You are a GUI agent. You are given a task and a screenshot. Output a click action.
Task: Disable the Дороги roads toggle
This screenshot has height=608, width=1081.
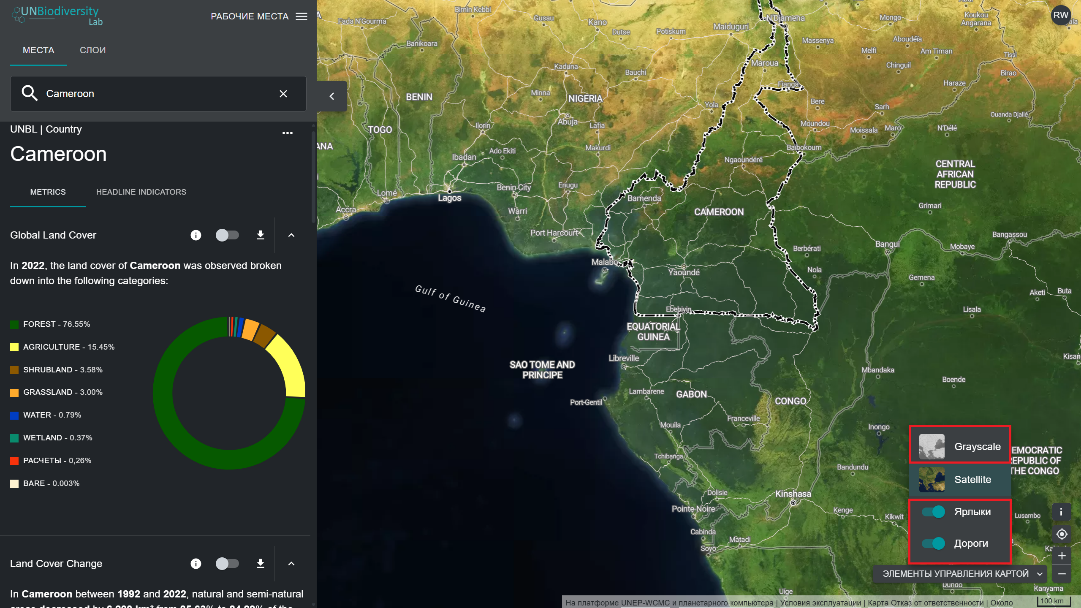click(x=933, y=544)
